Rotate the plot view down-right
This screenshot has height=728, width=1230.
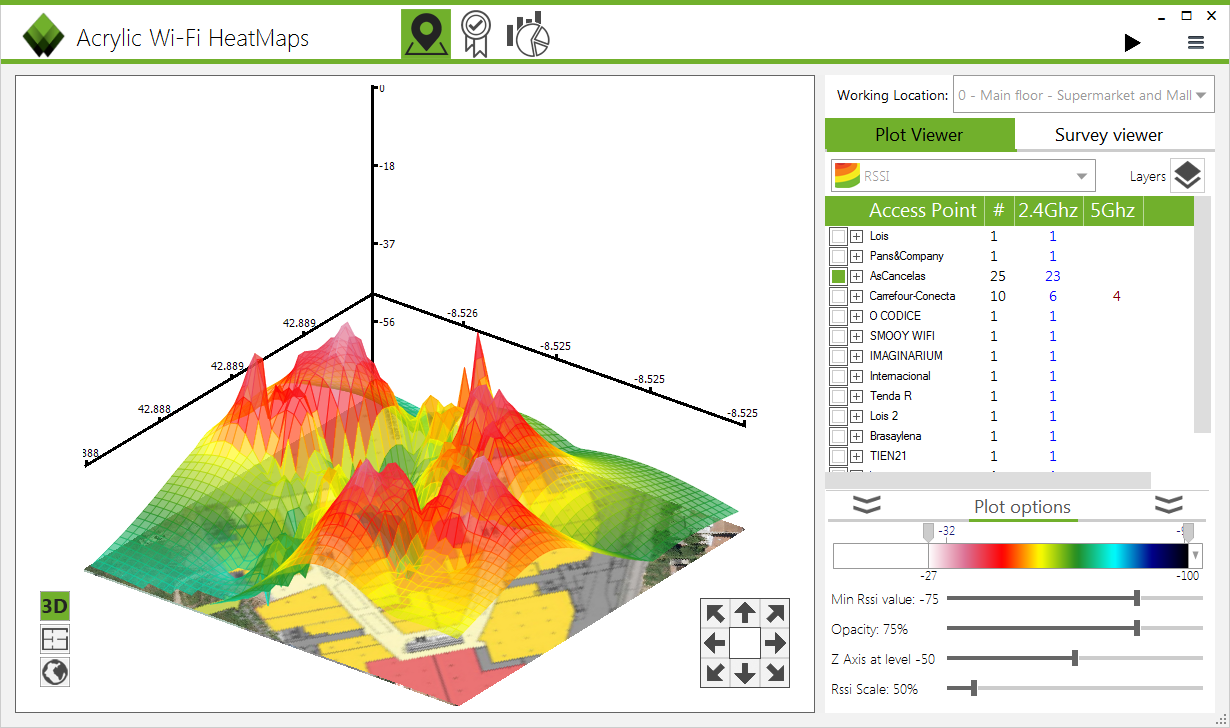coord(775,672)
